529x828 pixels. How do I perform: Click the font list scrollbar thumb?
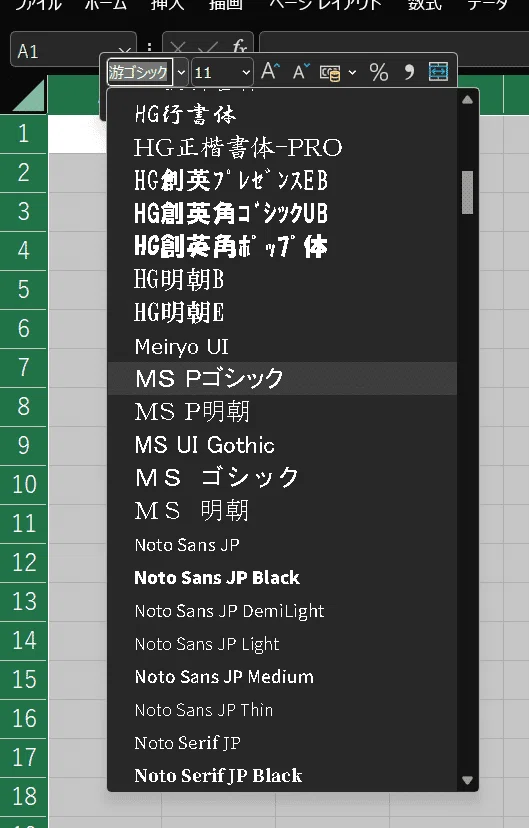click(x=467, y=192)
